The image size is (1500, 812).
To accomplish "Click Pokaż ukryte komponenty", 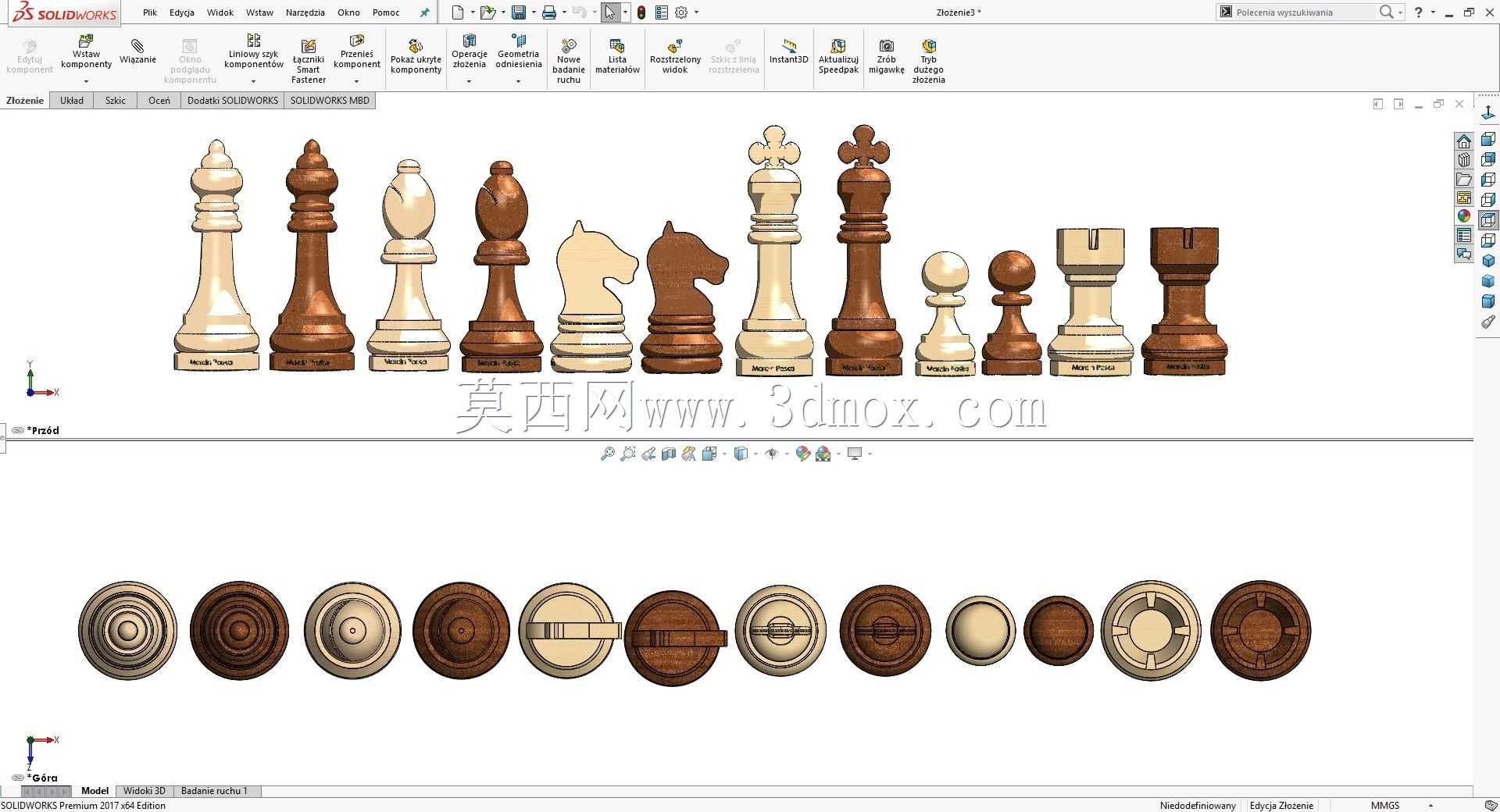I will tap(416, 57).
